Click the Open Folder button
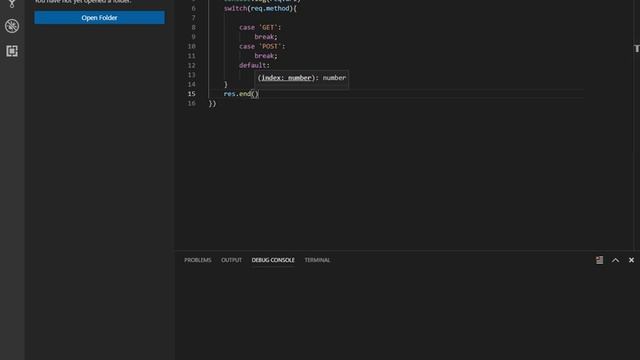The height and width of the screenshot is (360, 640). tap(100, 18)
